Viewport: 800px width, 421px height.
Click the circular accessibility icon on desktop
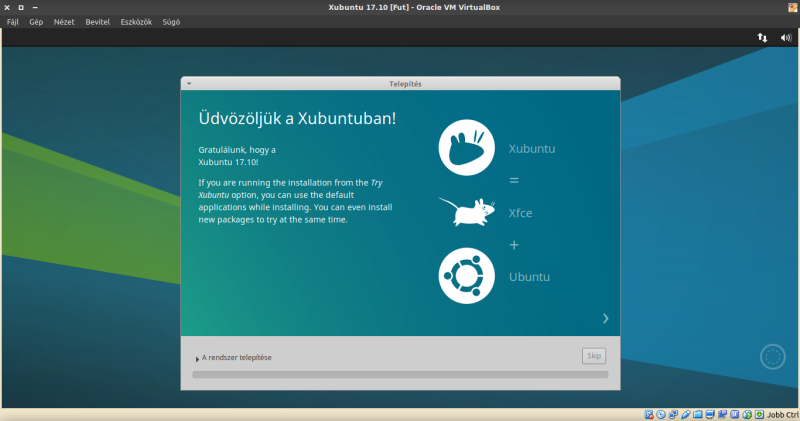772,356
